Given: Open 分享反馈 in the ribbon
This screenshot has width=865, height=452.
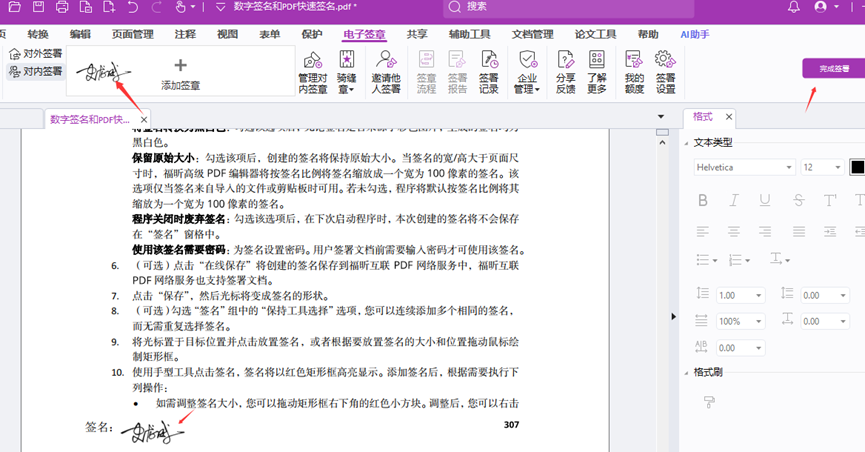Looking at the screenshot, I should 565,71.
